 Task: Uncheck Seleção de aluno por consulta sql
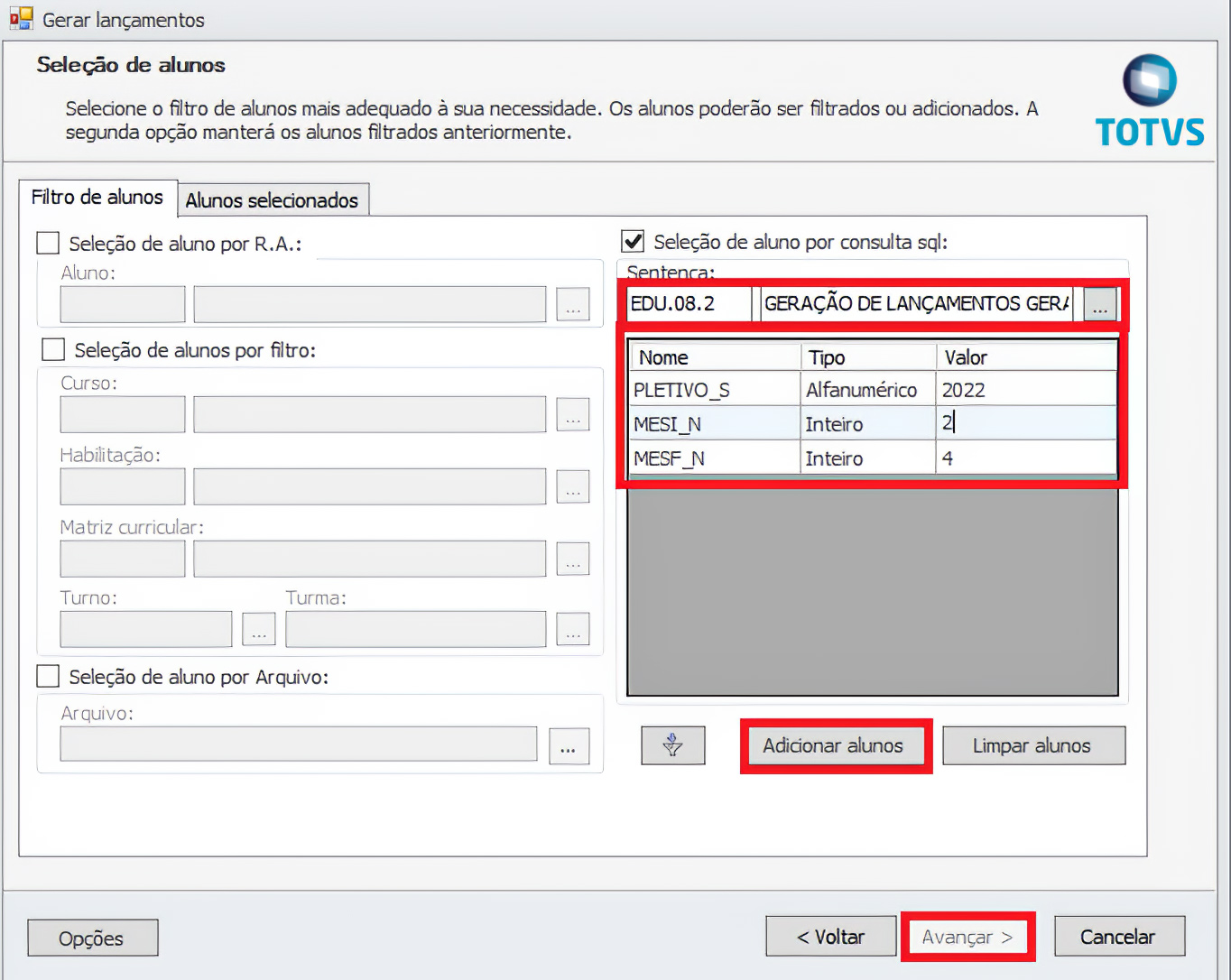(633, 242)
